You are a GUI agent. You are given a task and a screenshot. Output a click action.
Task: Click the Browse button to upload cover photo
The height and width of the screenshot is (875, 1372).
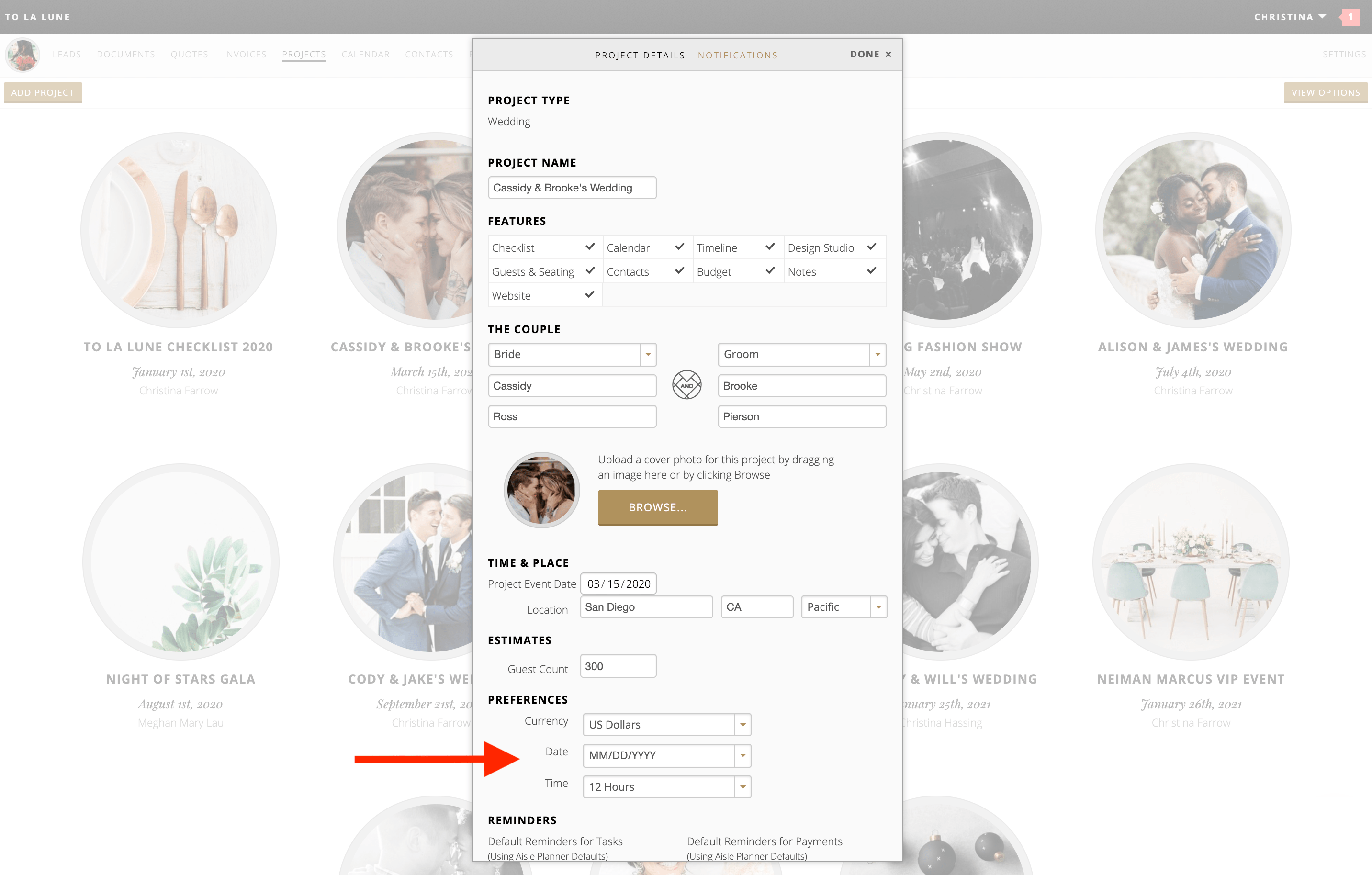[x=658, y=507]
